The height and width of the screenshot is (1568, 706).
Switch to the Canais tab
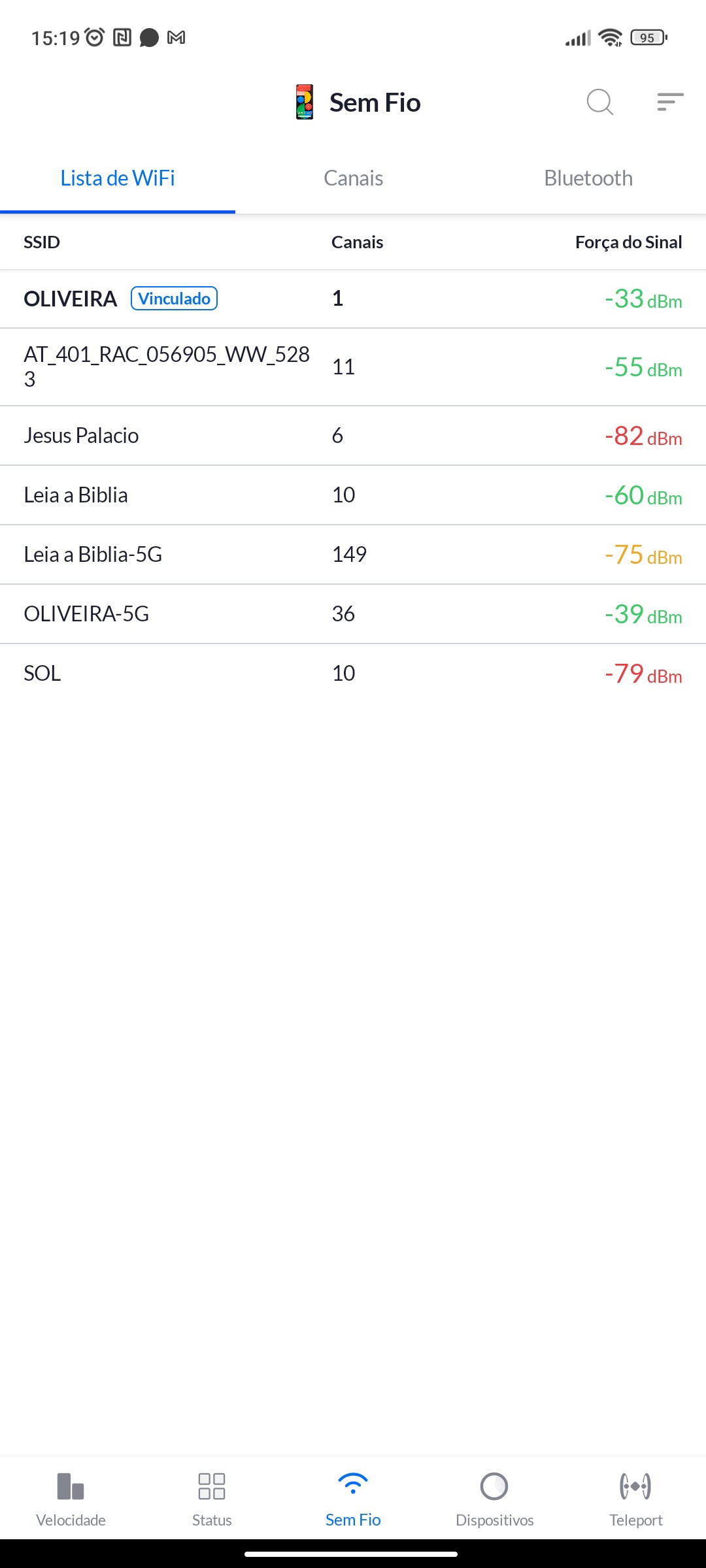coord(353,178)
